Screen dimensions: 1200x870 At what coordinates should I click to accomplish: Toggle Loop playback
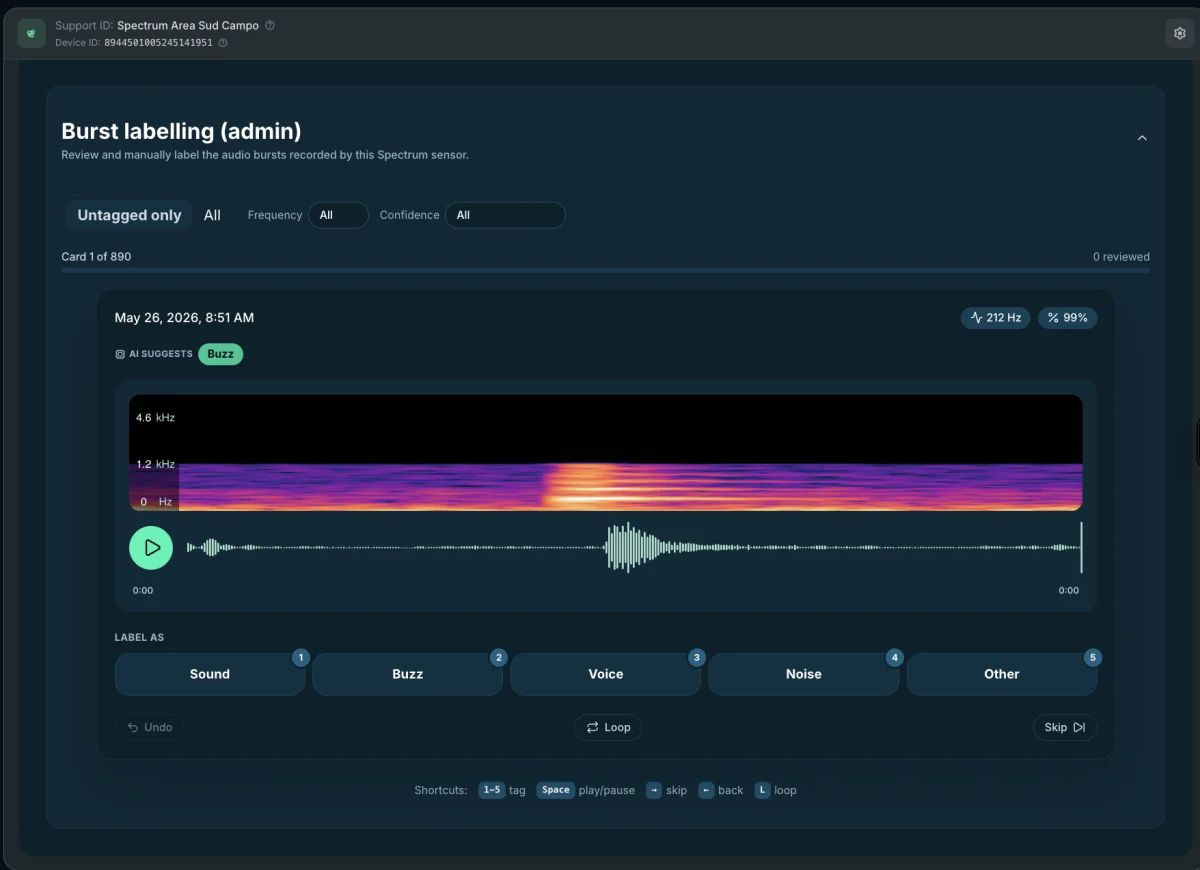tap(608, 727)
